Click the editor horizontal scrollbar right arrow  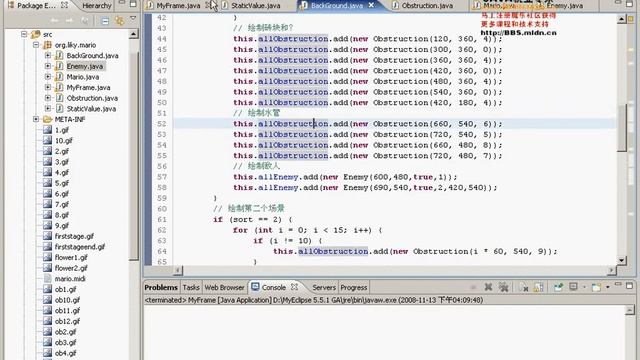611,270
